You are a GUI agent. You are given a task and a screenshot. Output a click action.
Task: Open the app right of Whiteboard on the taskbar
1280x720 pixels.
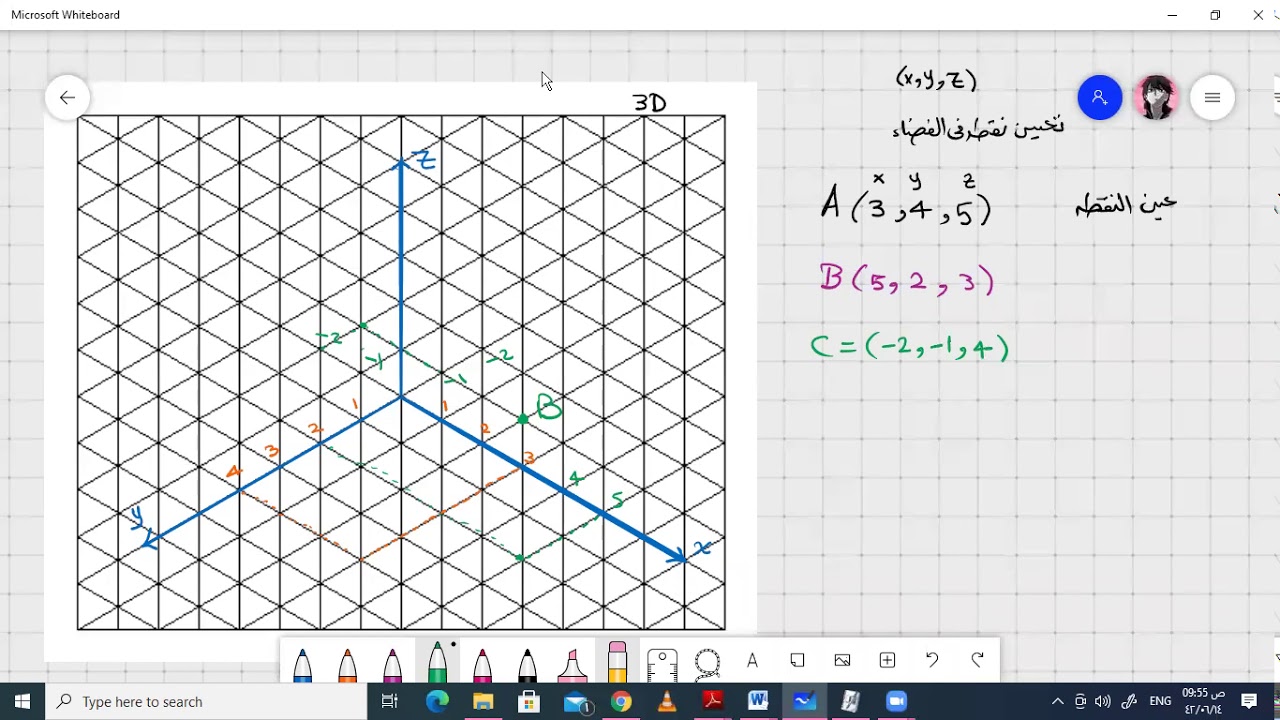pos(850,701)
